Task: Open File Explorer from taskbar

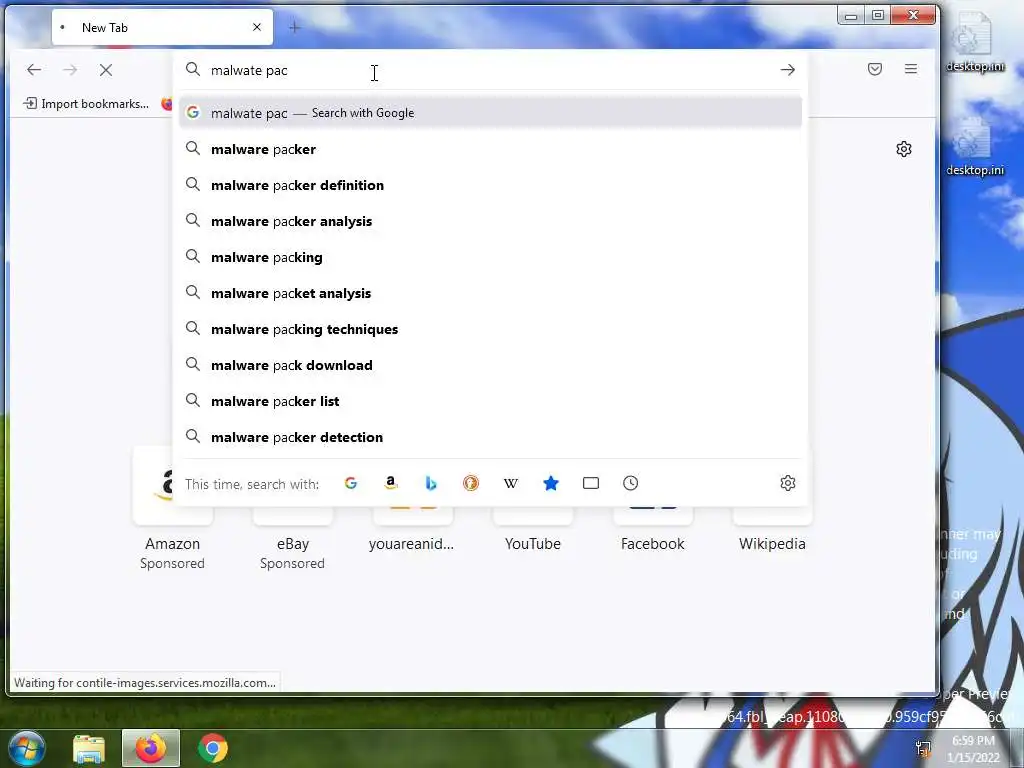Action: coord(89,749)
